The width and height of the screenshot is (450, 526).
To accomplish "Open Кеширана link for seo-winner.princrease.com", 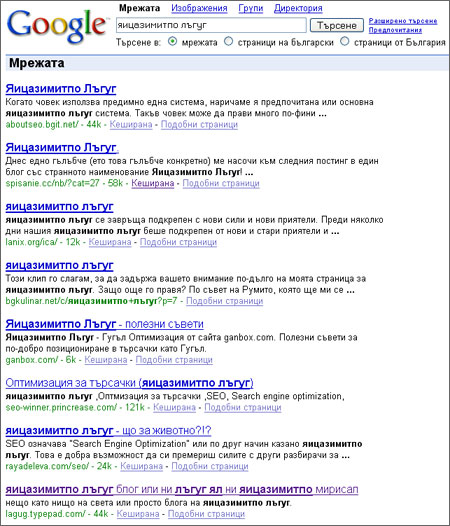I will coord(174,408).
